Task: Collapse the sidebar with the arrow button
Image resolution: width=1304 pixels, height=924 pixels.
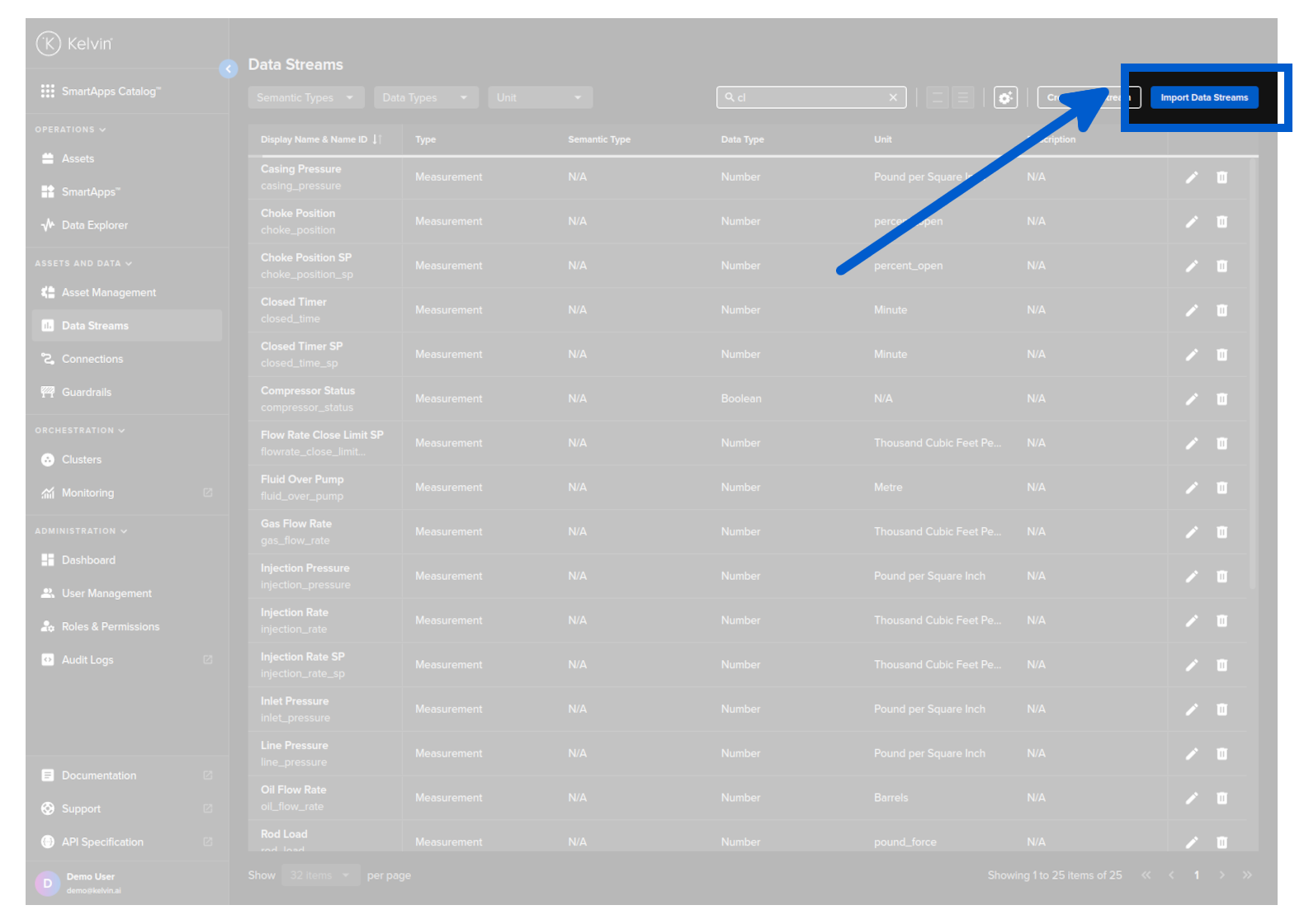Action: (x=229, y=69)
